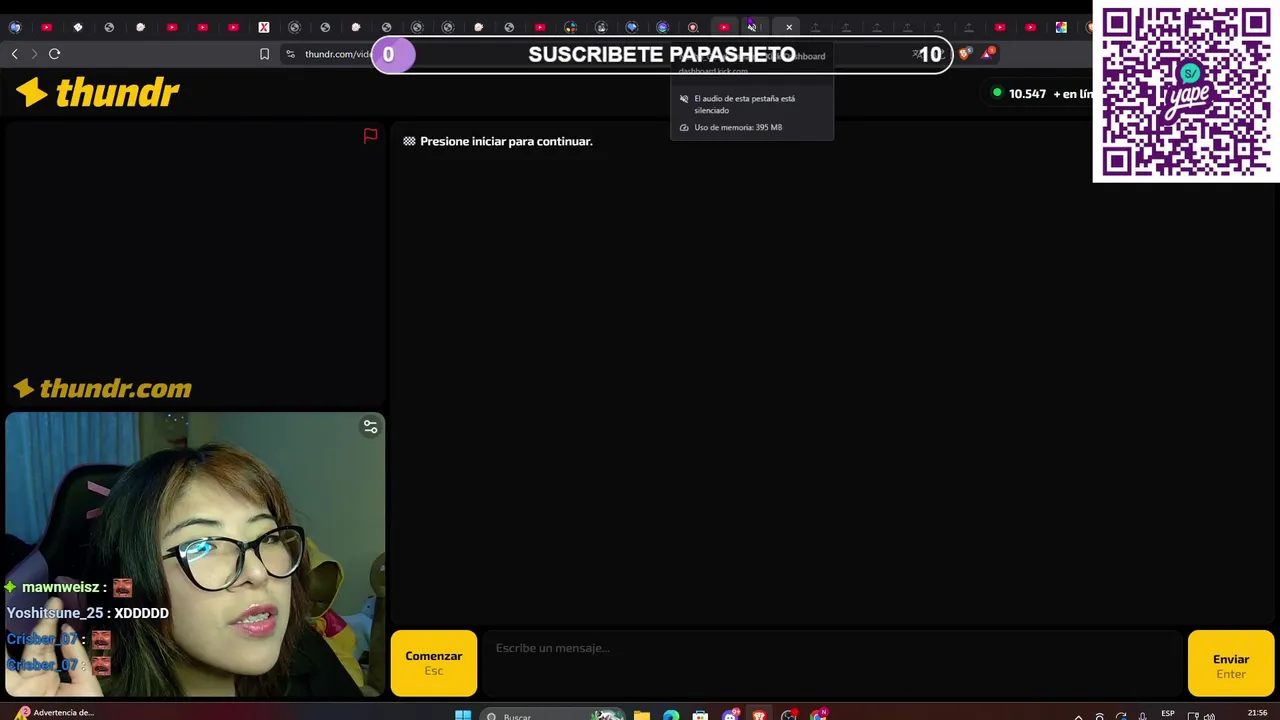Switch to the multicolored grid icon tab

(x=1061, y=27)
